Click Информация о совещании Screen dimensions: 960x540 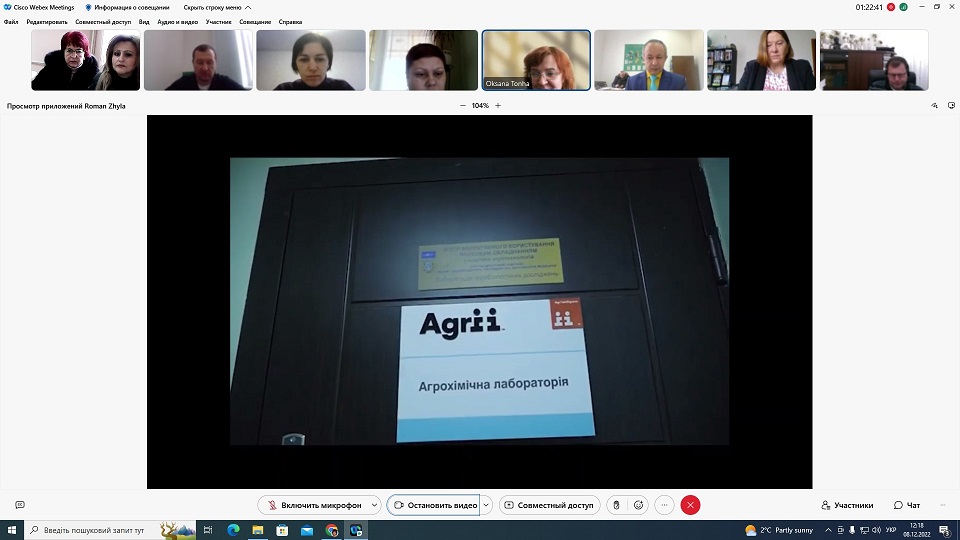[x=127, y=7]
